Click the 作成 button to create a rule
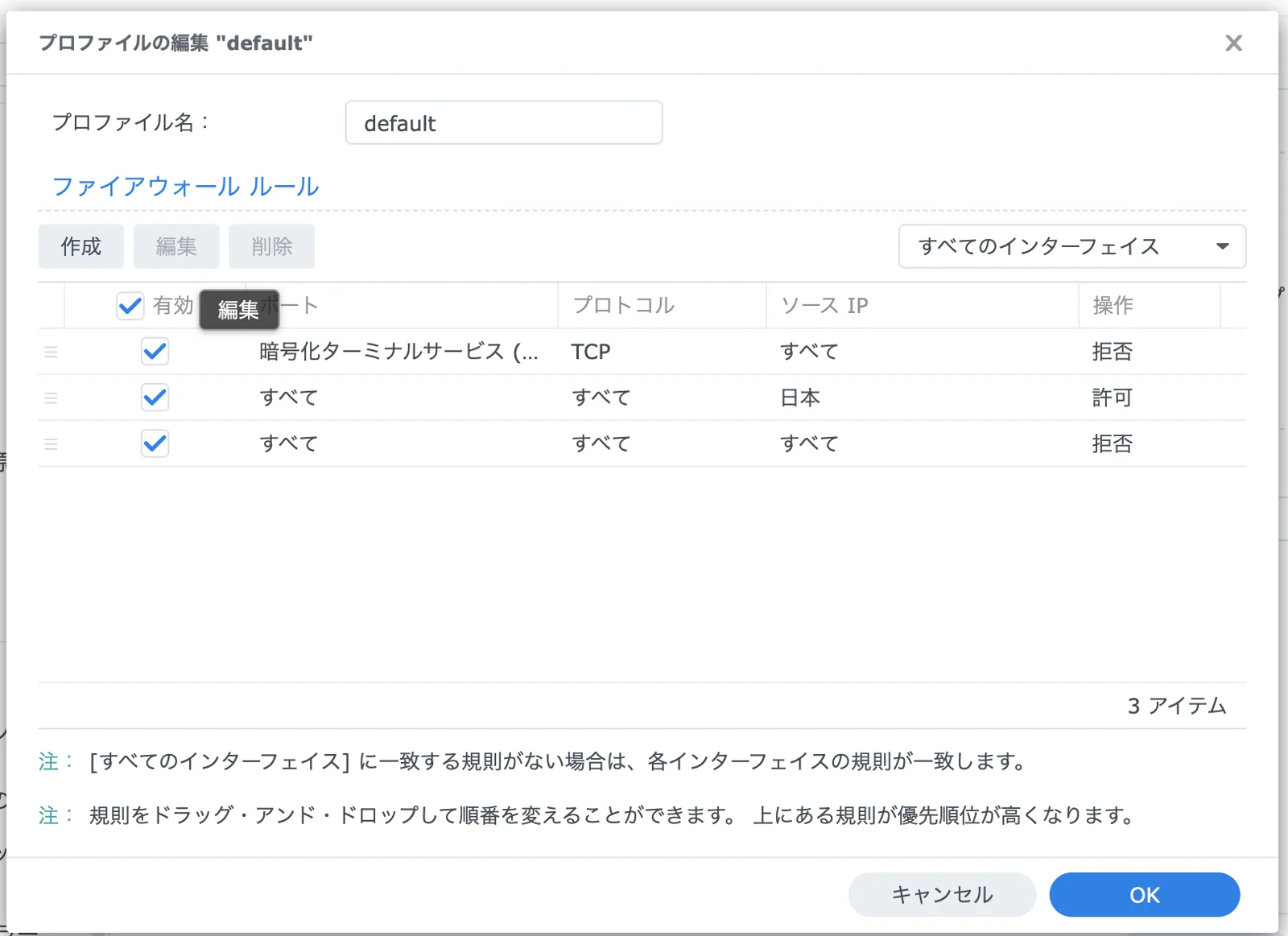 click(81, 246)
